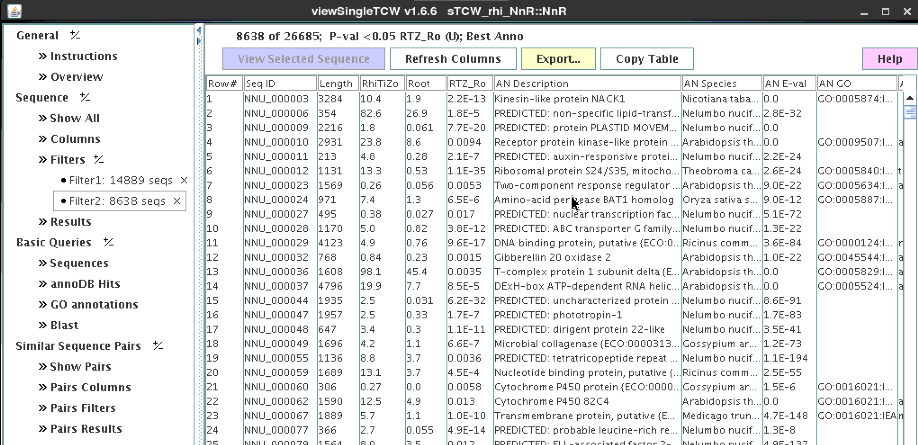Toggle the Basic Queries section icon
The image size is (918, 445).
coord(108,243)
